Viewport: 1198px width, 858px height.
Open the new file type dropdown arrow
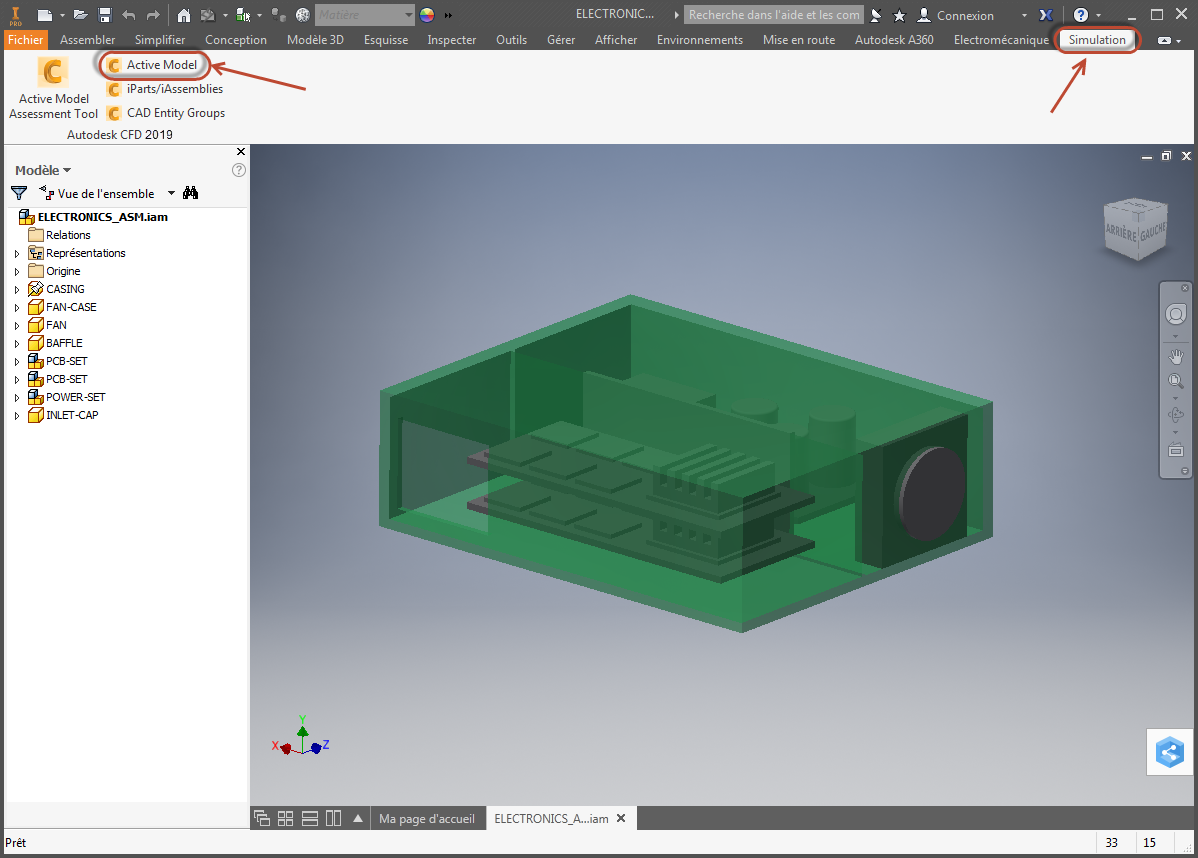(x=63, y=15)
